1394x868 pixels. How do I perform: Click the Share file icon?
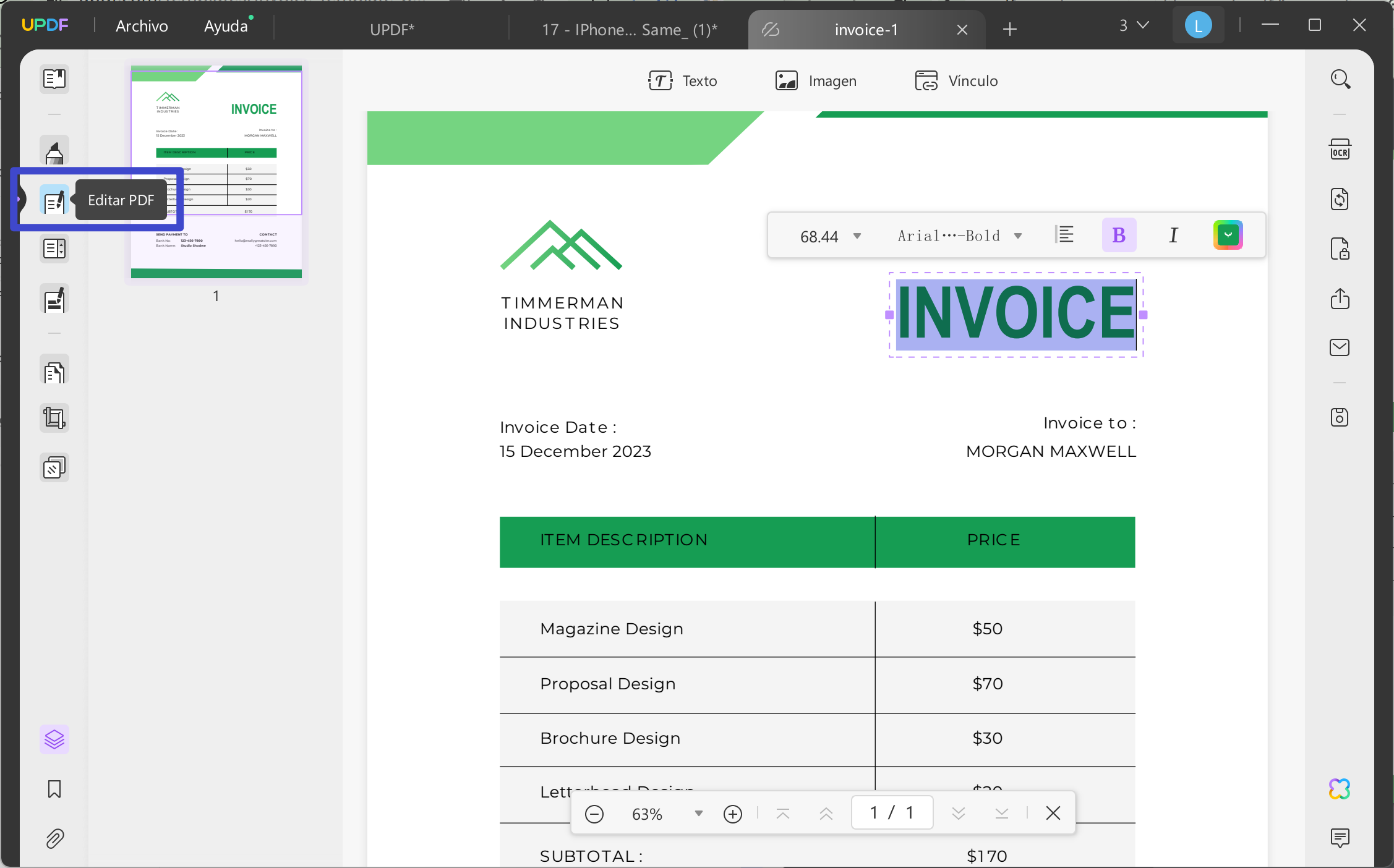coord(1340,299)
